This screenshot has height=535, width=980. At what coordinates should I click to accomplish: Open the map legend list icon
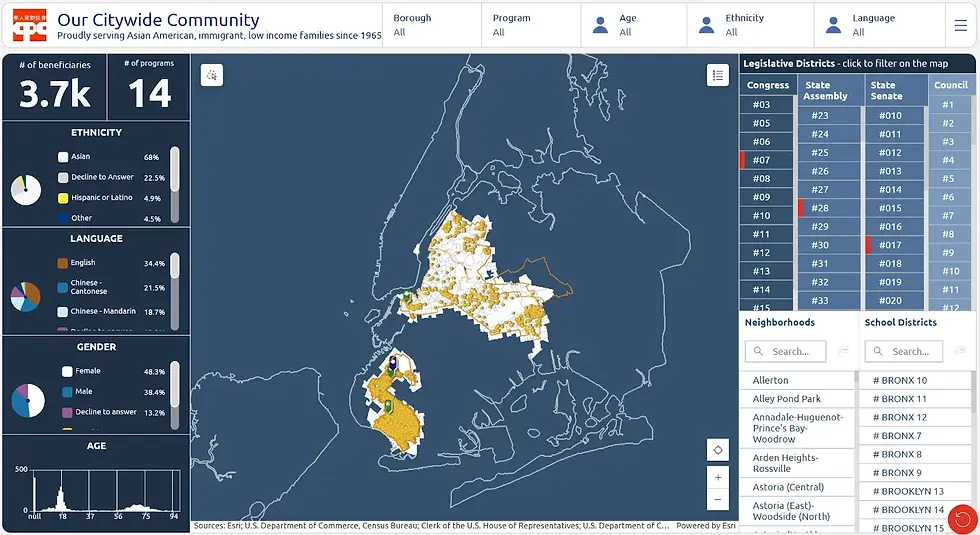tap(718, 75)
